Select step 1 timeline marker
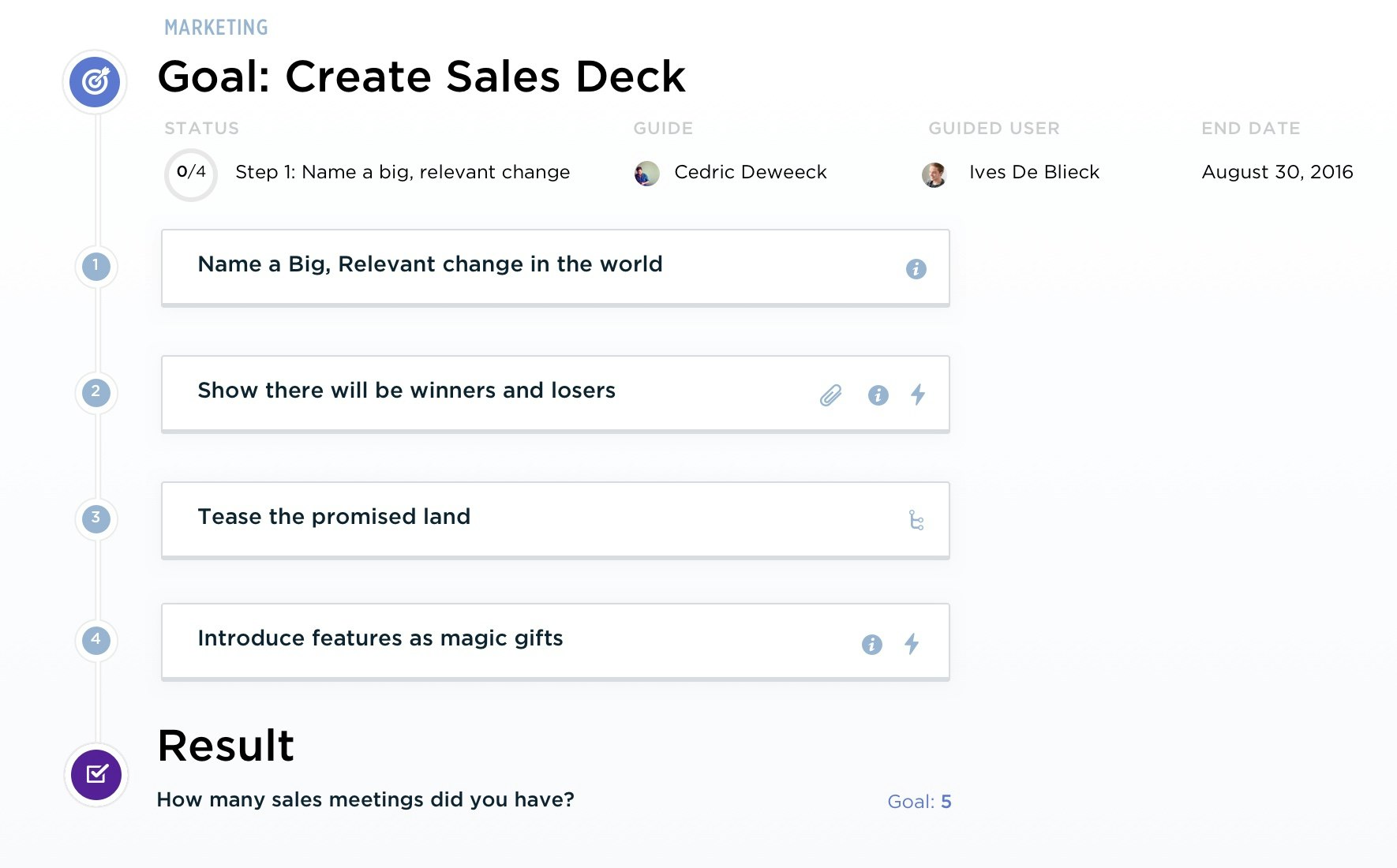Image resolution: width=1397 pixels, height=868 pixels. [x=96, y=266]
